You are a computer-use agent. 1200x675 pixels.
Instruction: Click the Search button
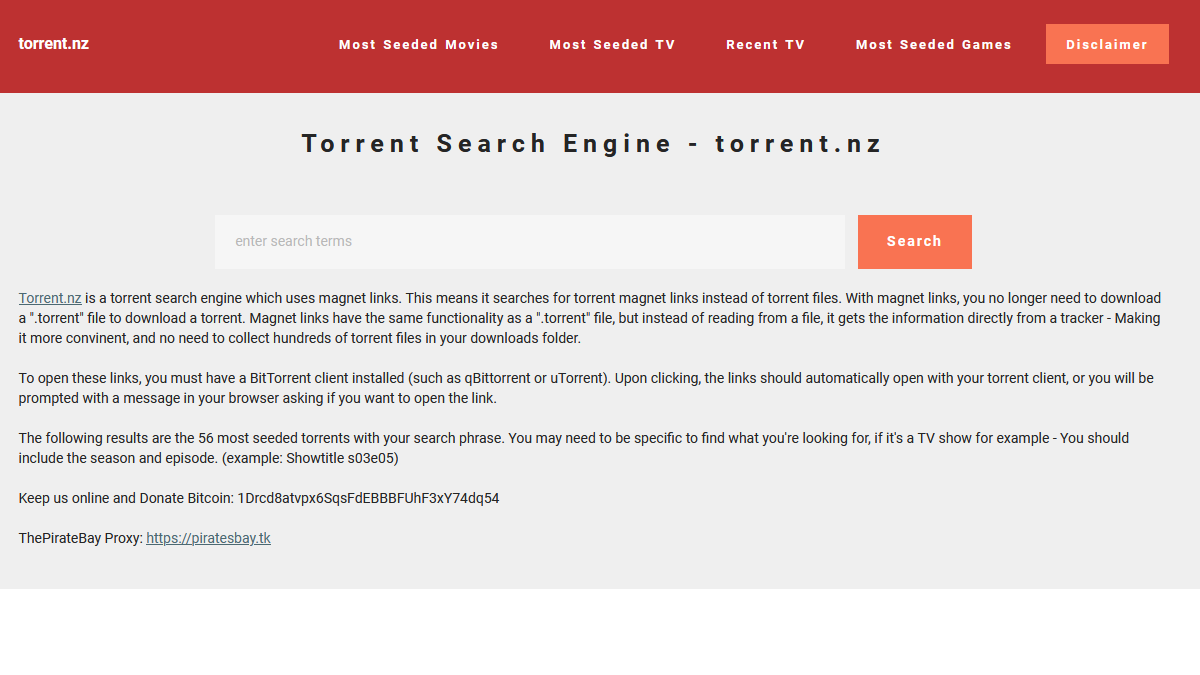tap(915, 242)
